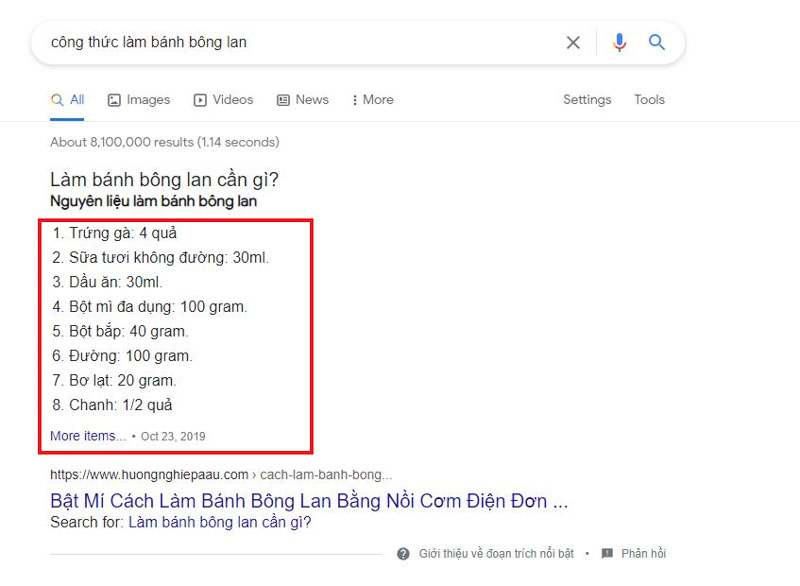This screenshot has height=586, width=800.
Task: Click the question mark icon near featured snippet info
Action: coord(404,552)
